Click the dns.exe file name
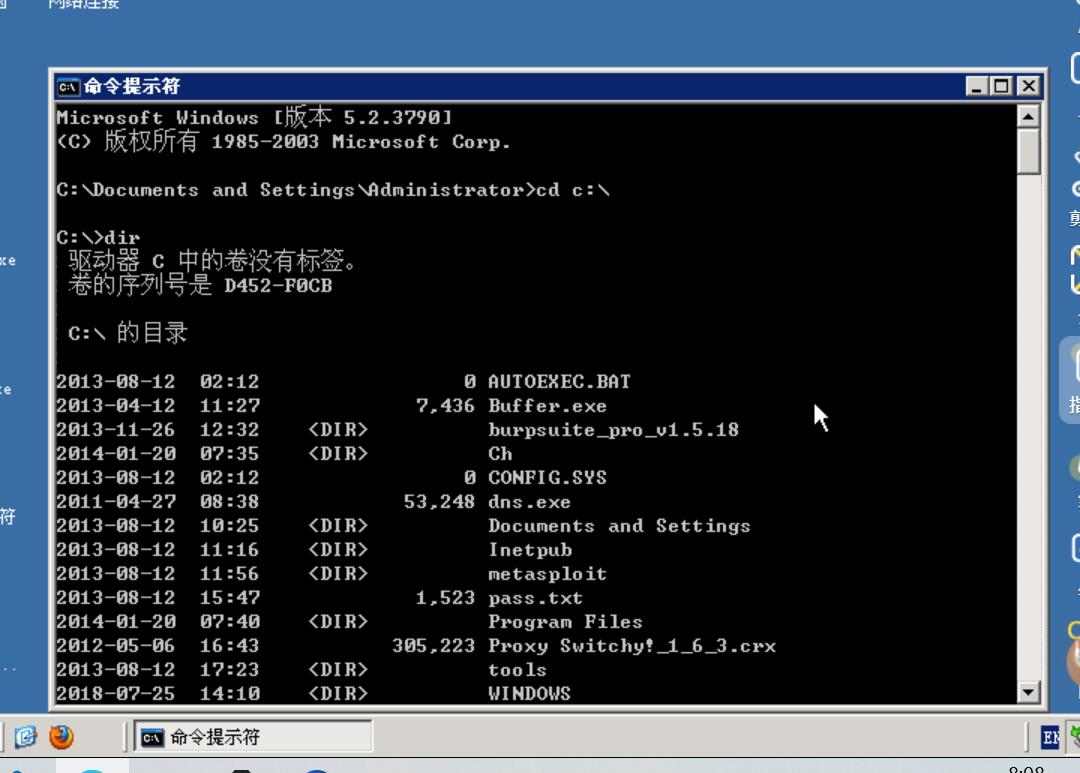The image size is (1080, 773). 529,502
